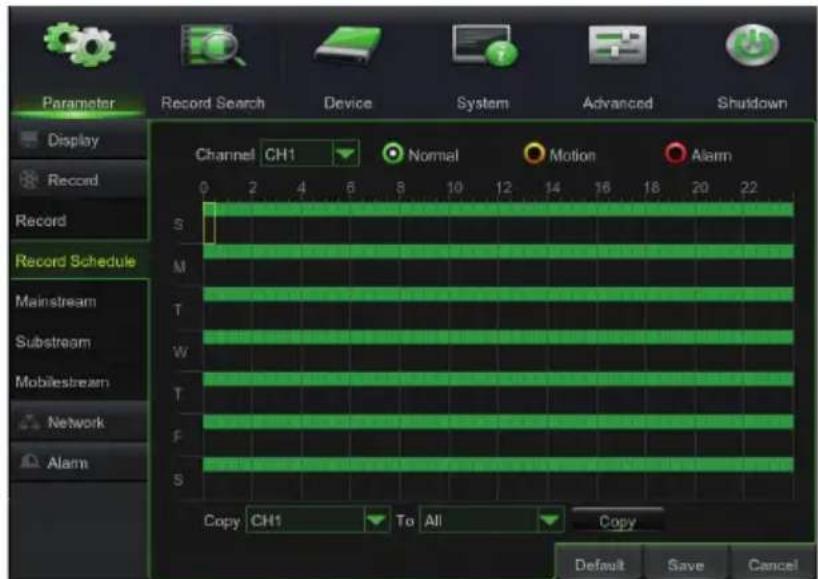Click the M weekday row label
The height and width of the screenshot is (579, 818).
point(179,267)
